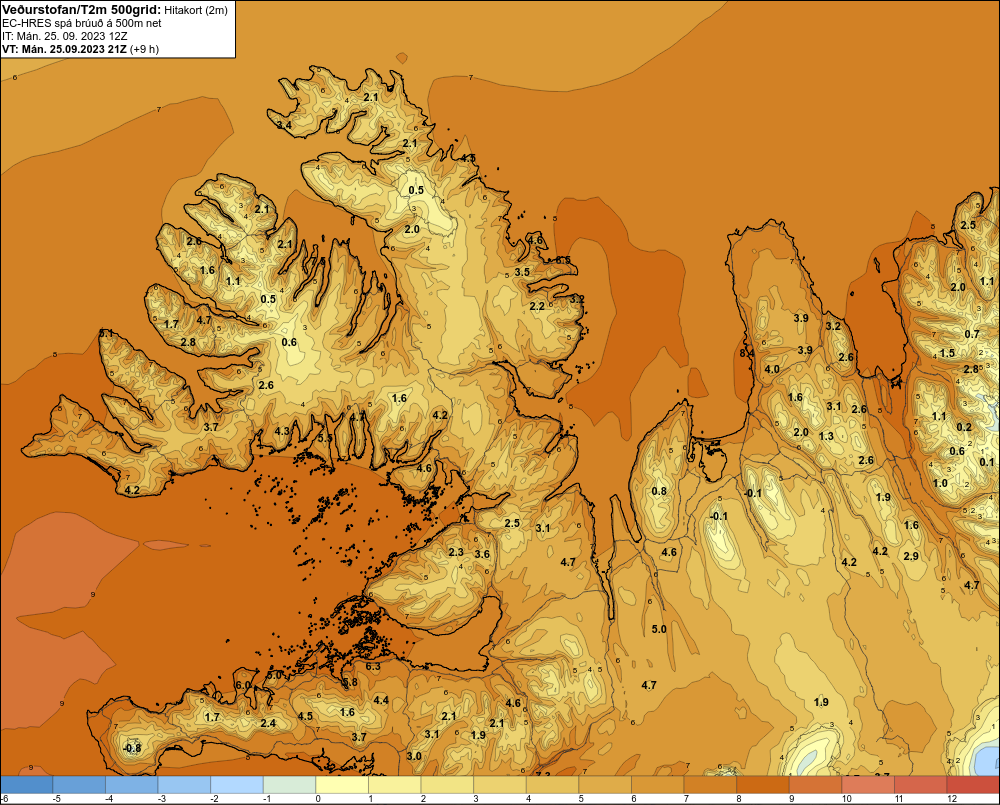1000x805 pixels.
Task: Click the 'Hitakort (2m)' label
Action: pos(195,10)
